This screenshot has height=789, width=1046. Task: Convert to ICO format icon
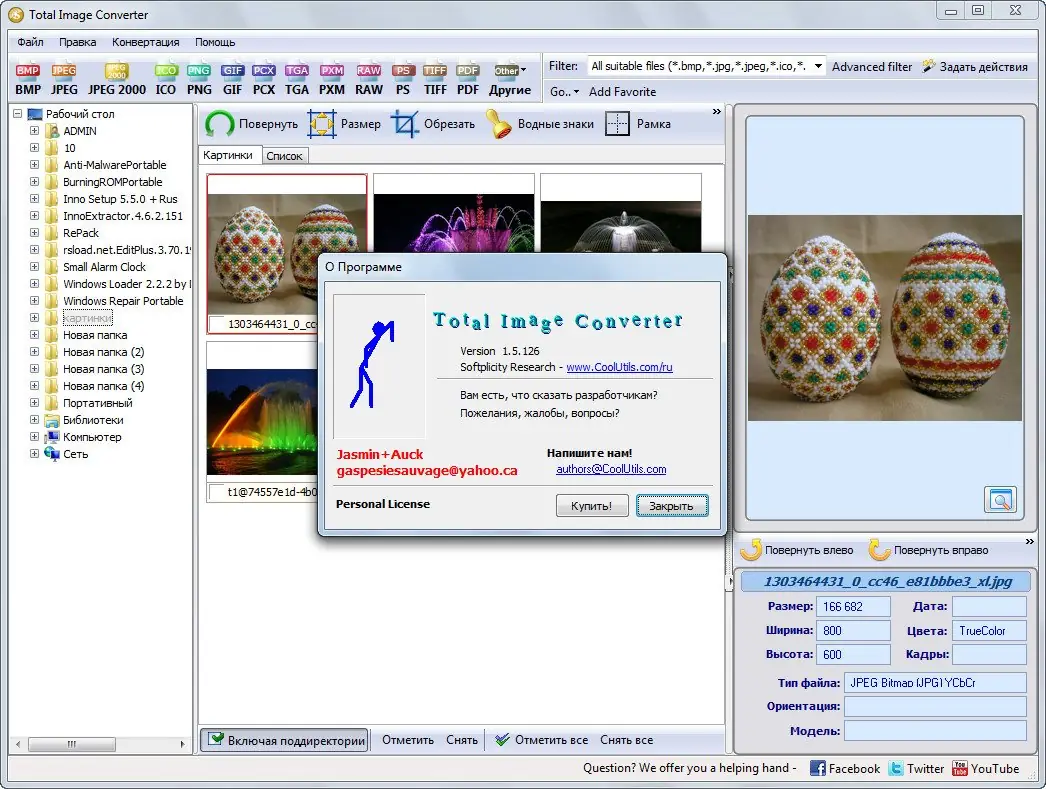point(165,80)
